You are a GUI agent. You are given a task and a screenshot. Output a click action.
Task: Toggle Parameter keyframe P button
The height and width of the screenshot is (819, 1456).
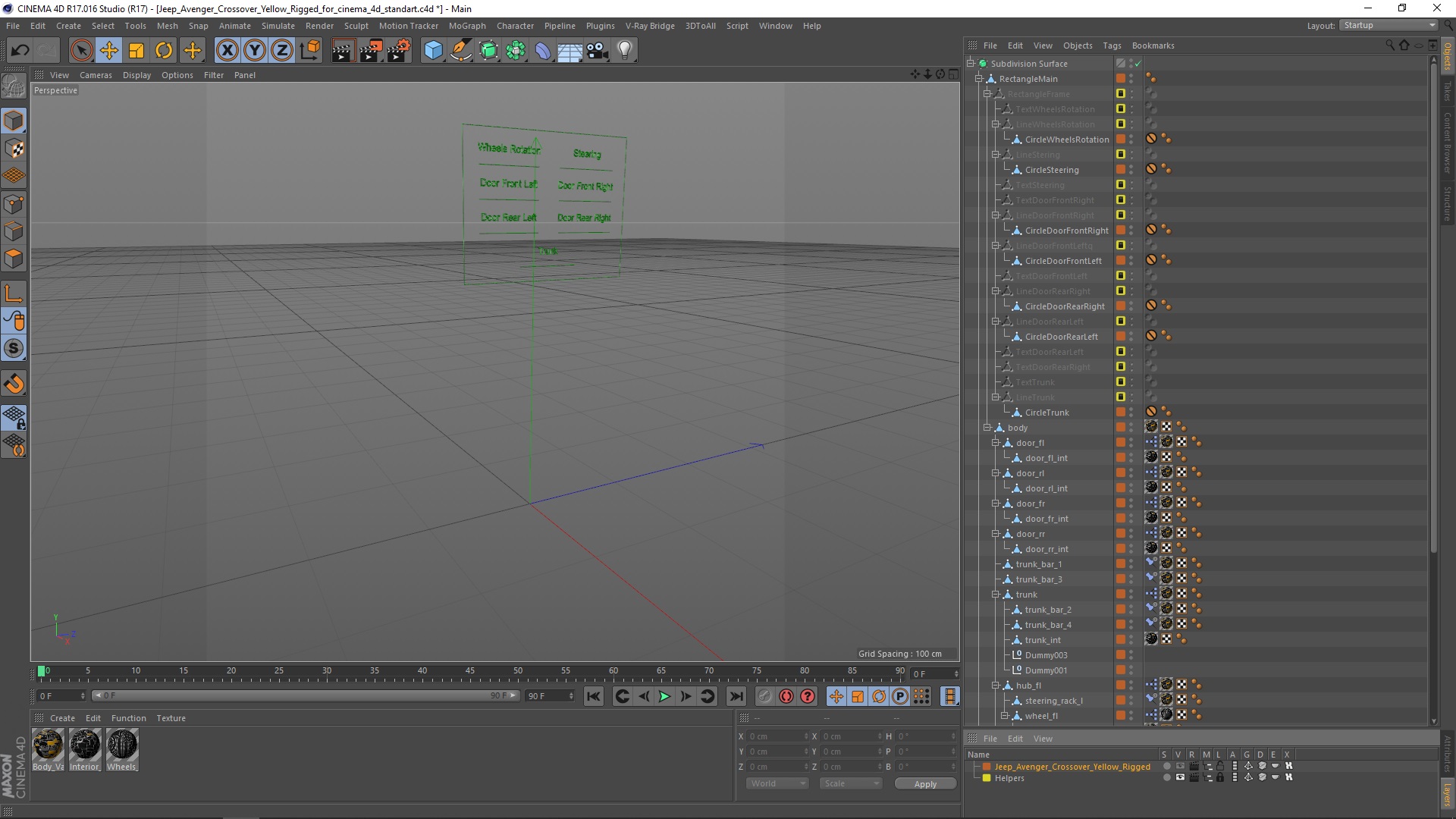900,696
